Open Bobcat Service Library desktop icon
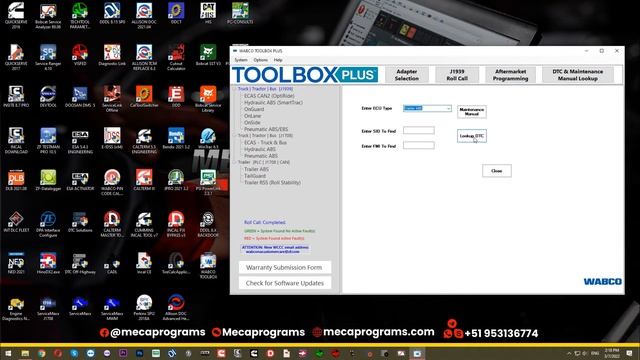Screen dimensions: 640x360 click(x=208, y=99)
